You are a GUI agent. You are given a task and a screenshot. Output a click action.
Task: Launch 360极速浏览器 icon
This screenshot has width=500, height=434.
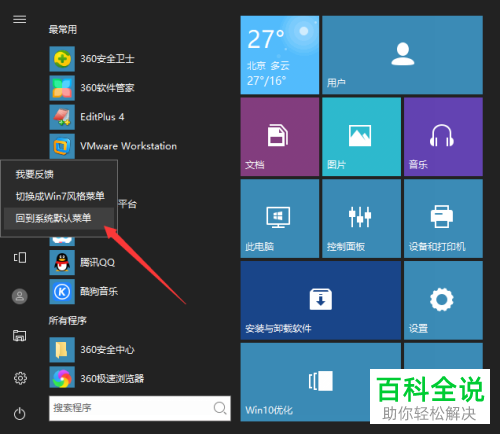pyautogui.click(x=62, y=378)
